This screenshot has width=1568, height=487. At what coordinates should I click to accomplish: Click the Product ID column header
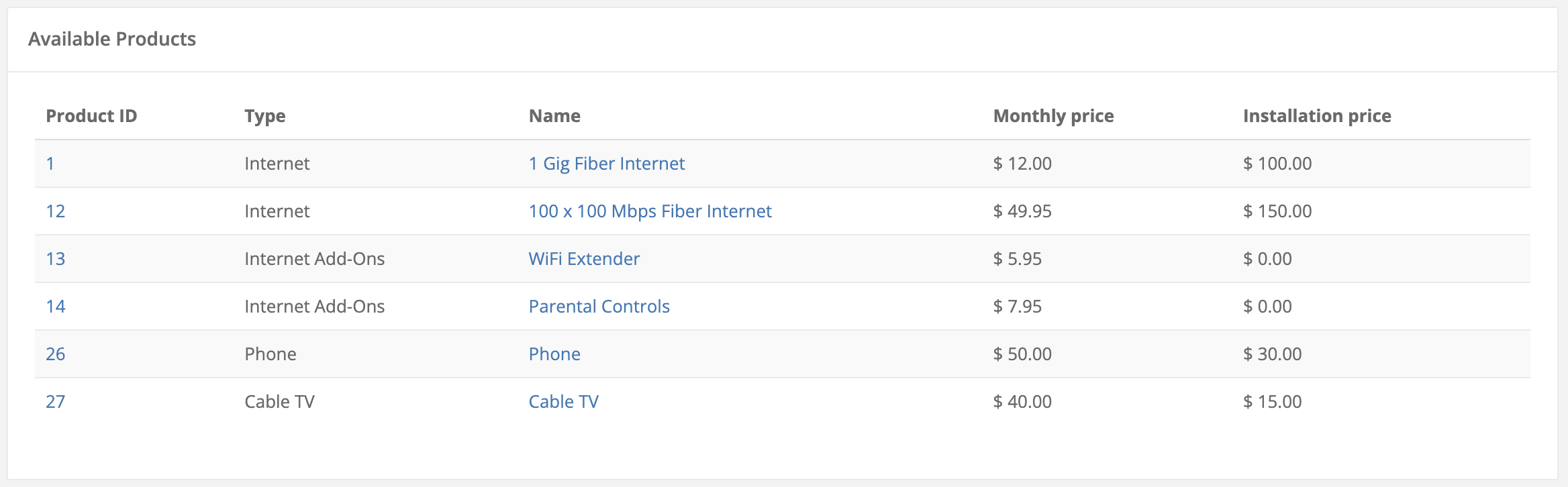coord(91,116)
